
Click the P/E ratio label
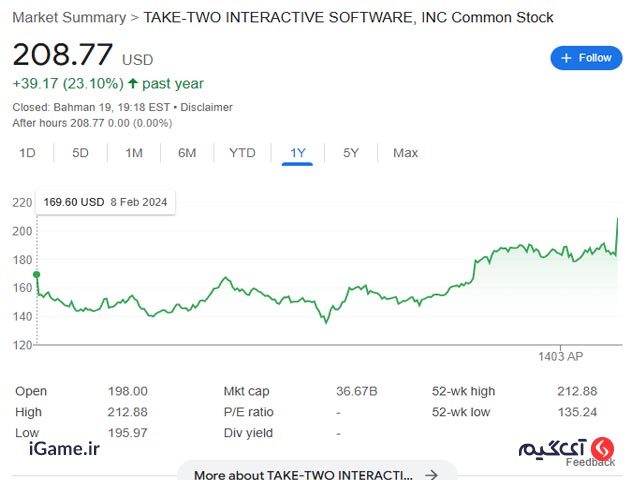click(248, 412)
